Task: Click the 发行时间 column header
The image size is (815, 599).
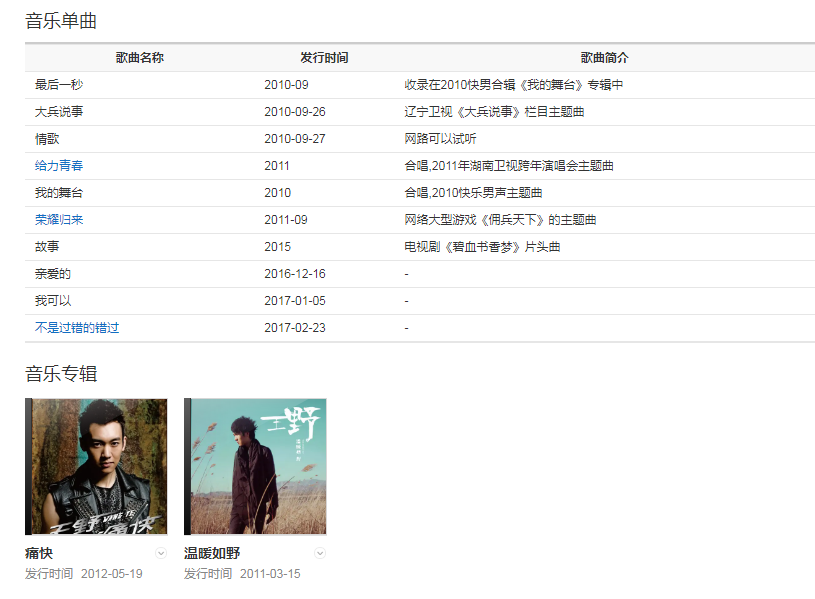Action: 324,58
